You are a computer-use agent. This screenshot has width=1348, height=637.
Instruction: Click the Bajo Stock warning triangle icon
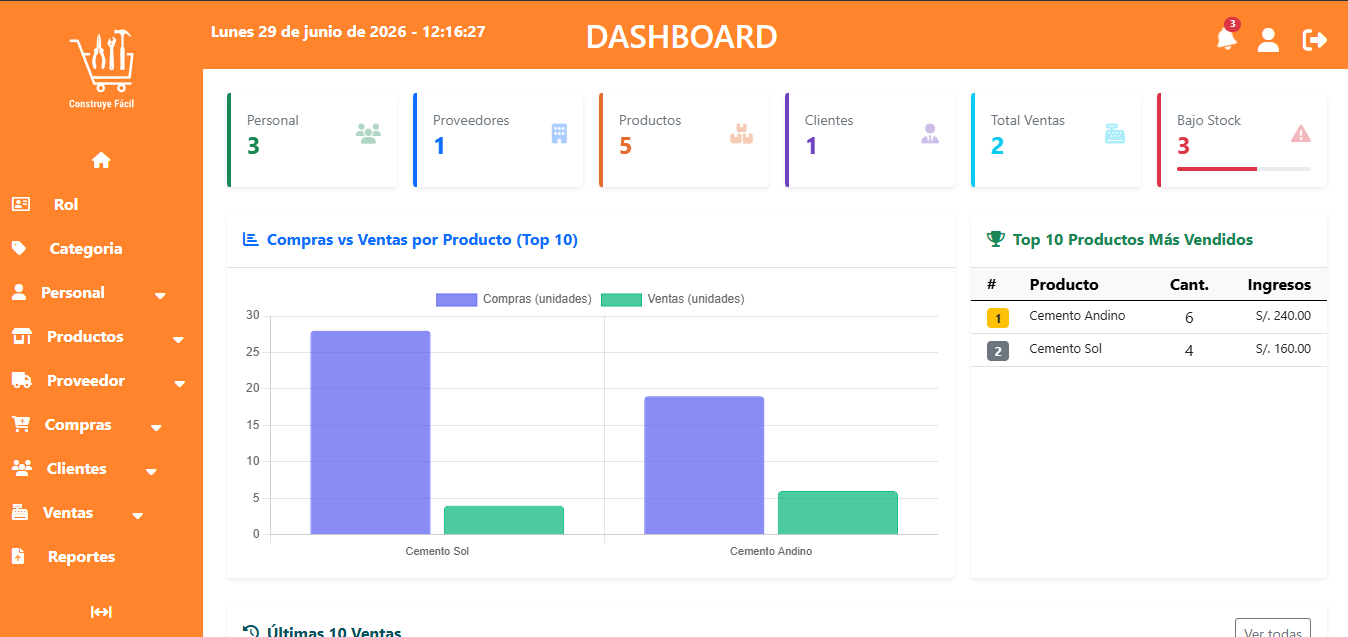point(1300,133)
